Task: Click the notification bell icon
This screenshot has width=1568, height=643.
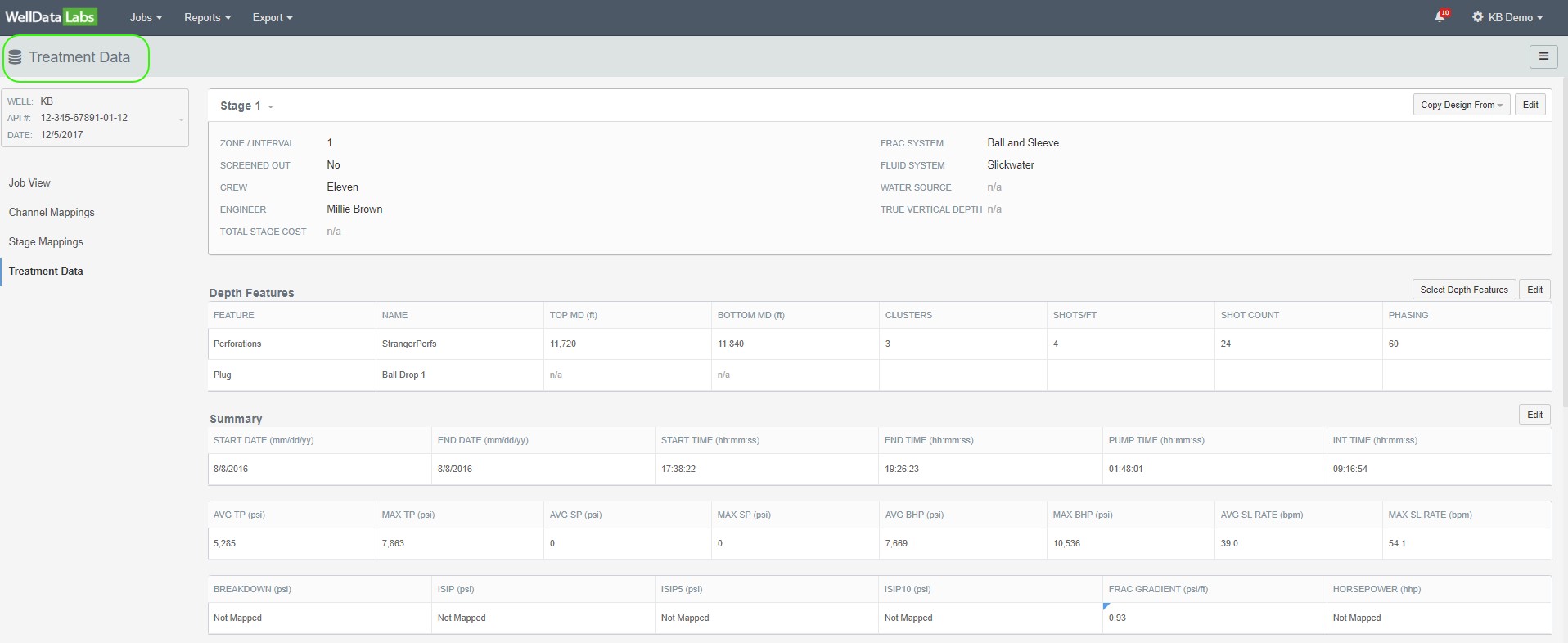Action: (1440, 17)
